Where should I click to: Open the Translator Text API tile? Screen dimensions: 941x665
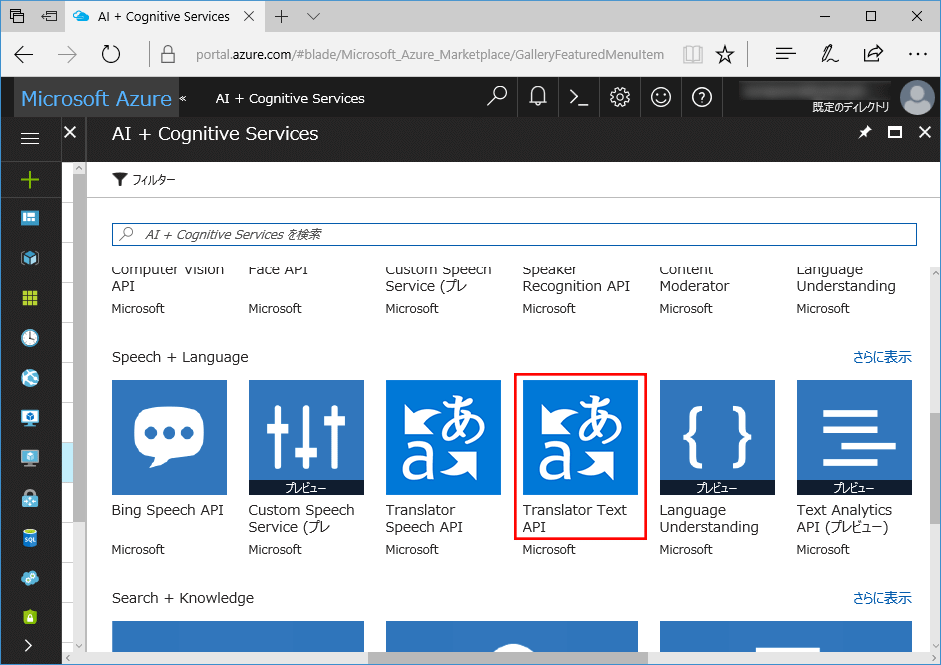[x=580, y=456]
